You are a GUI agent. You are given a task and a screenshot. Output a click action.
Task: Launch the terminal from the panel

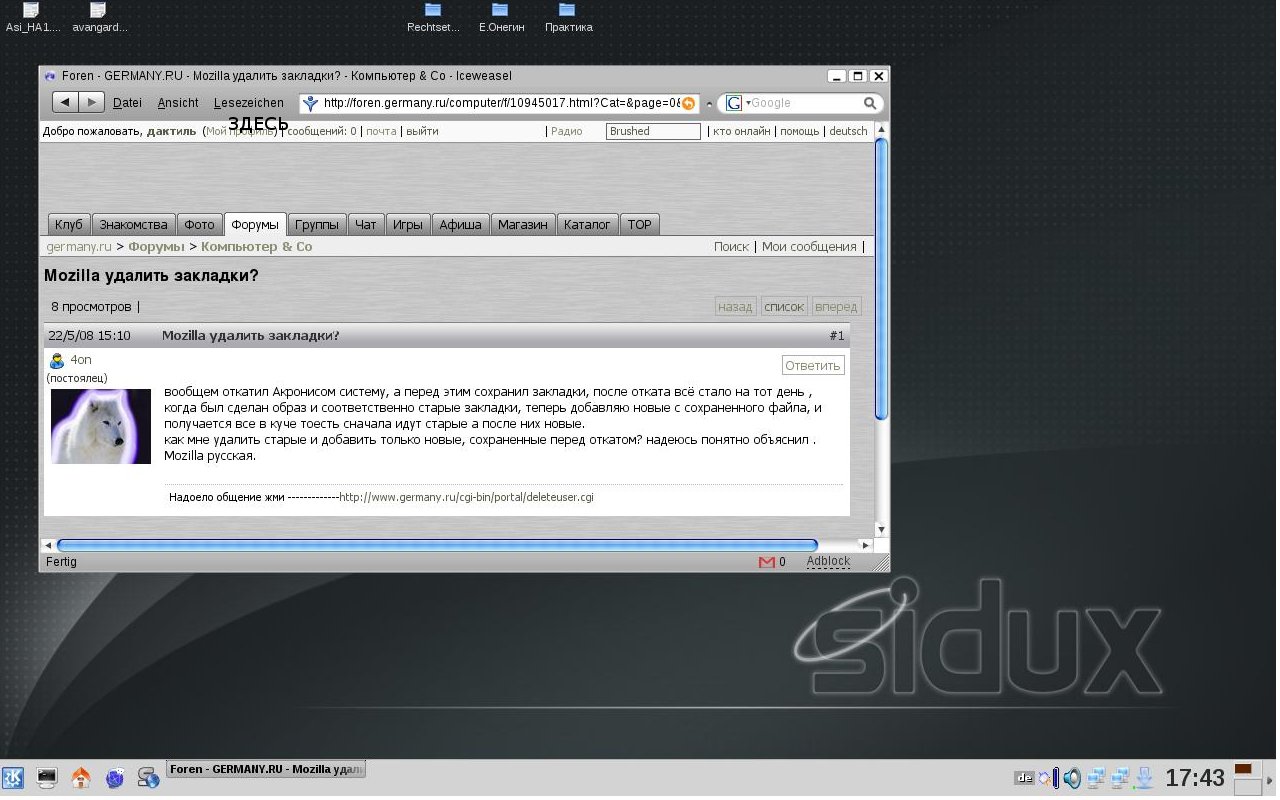(x=47, y=777)
